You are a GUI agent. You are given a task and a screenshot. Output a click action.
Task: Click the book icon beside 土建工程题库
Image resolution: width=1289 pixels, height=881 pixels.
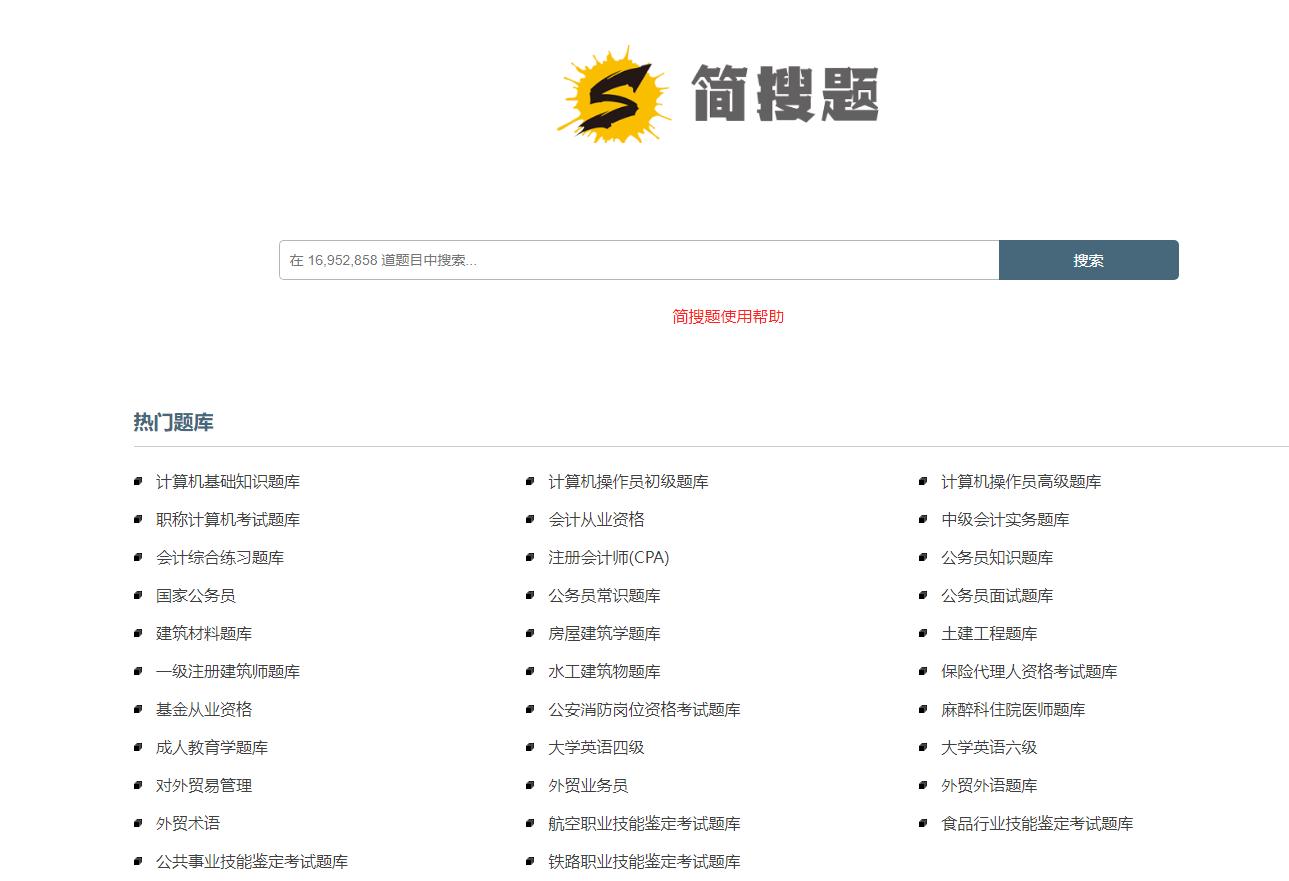click(x=923, y=633)
